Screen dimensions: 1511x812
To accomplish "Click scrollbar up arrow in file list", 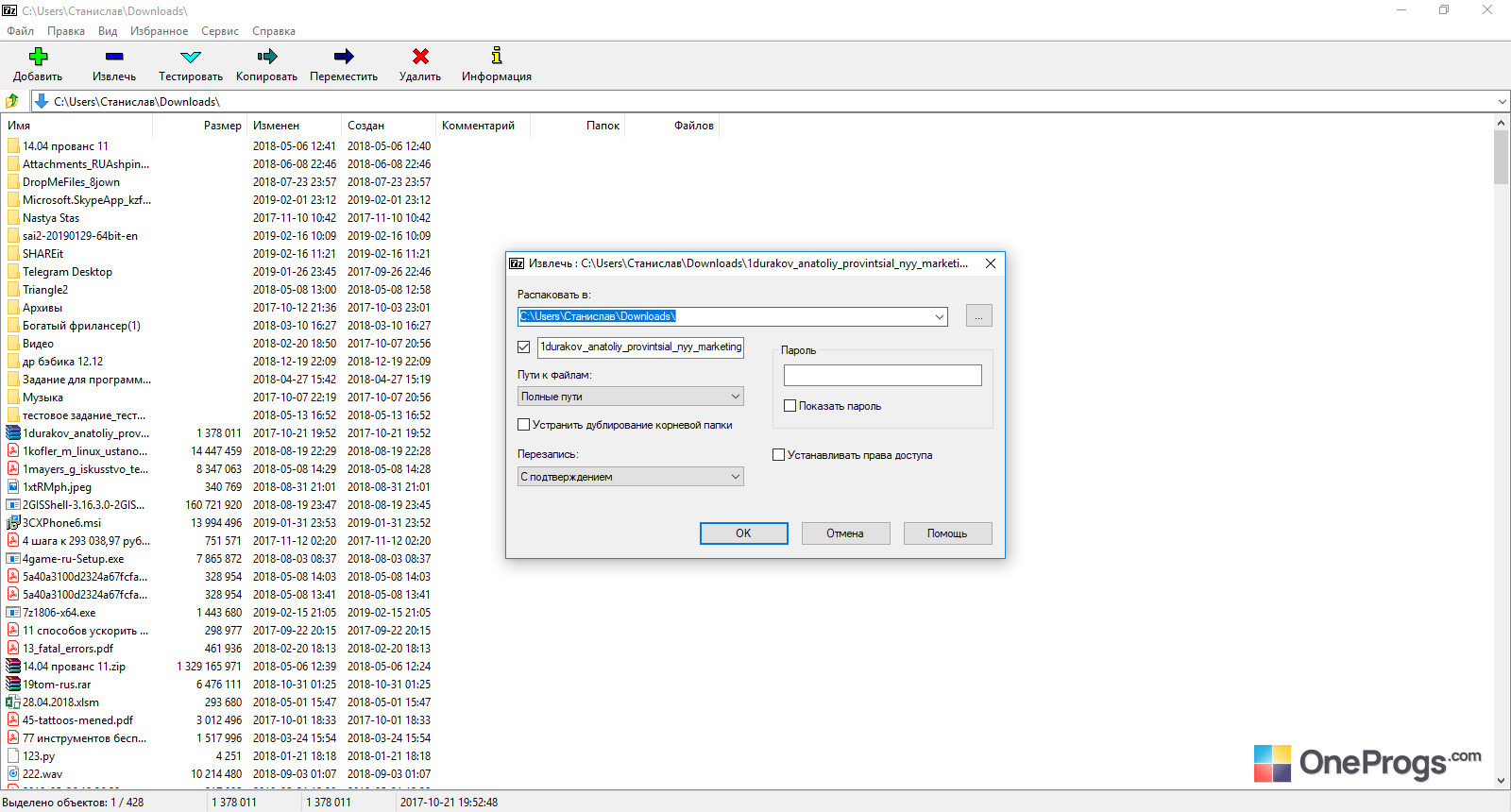I will [1502, 123].
